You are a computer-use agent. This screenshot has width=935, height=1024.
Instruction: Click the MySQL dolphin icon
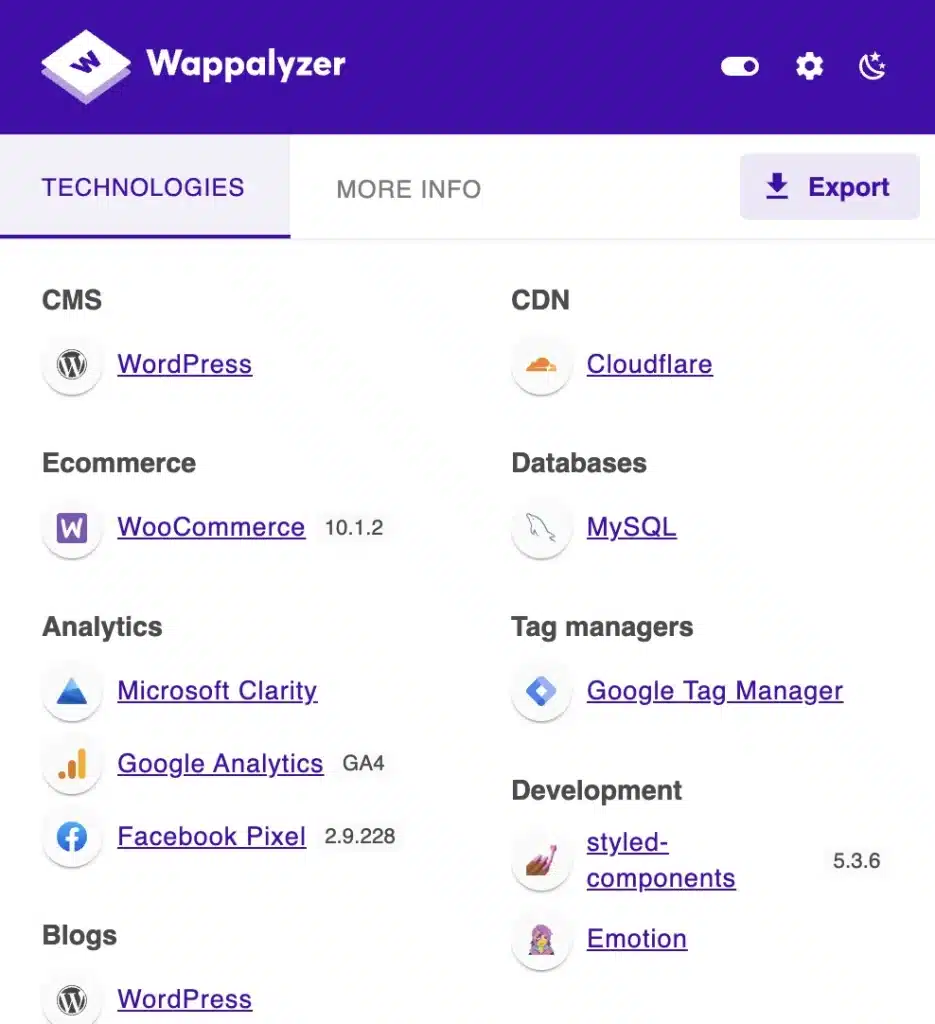541,528
